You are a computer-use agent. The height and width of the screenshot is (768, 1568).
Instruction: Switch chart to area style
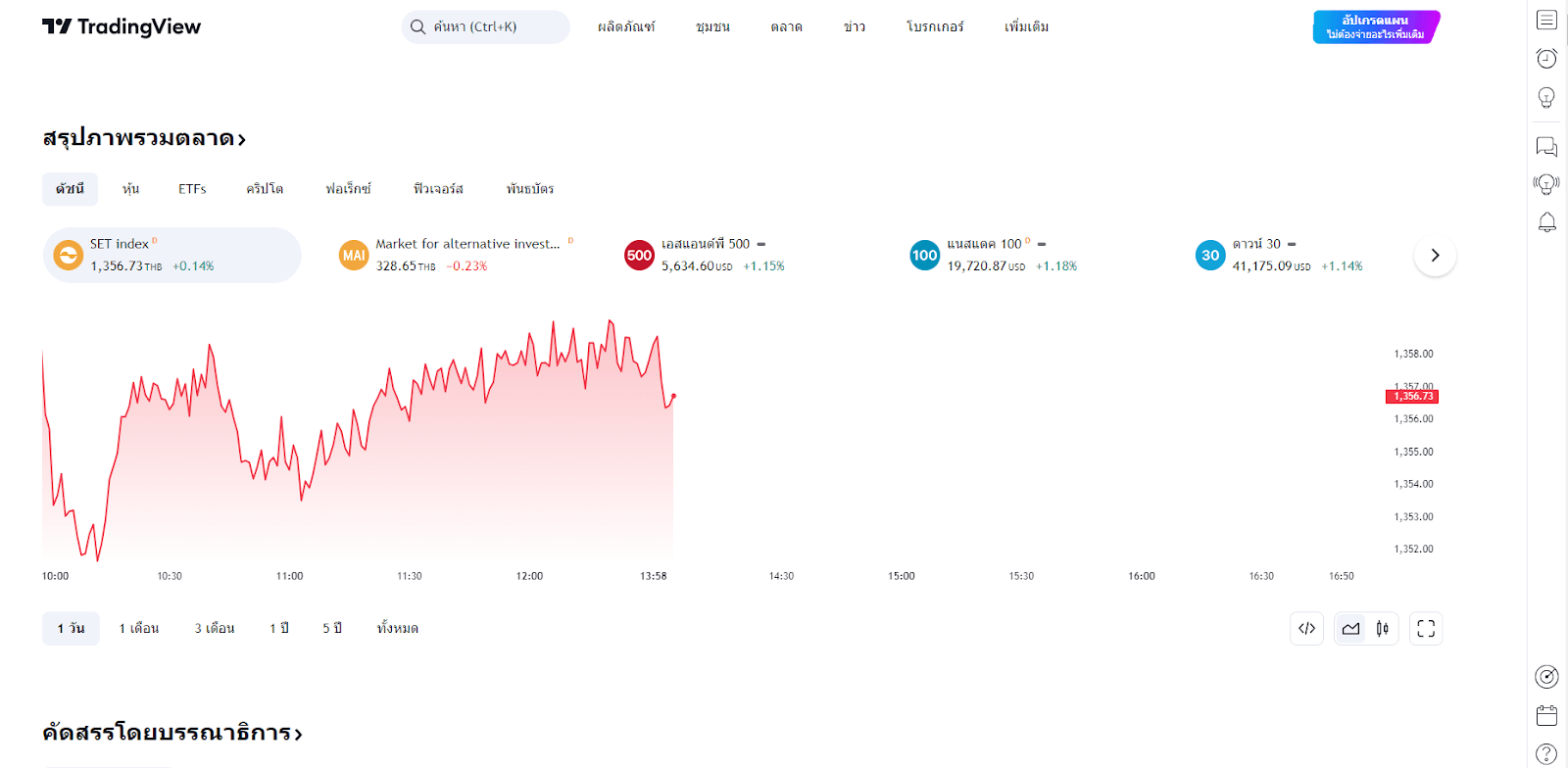tap(1351, 629)
